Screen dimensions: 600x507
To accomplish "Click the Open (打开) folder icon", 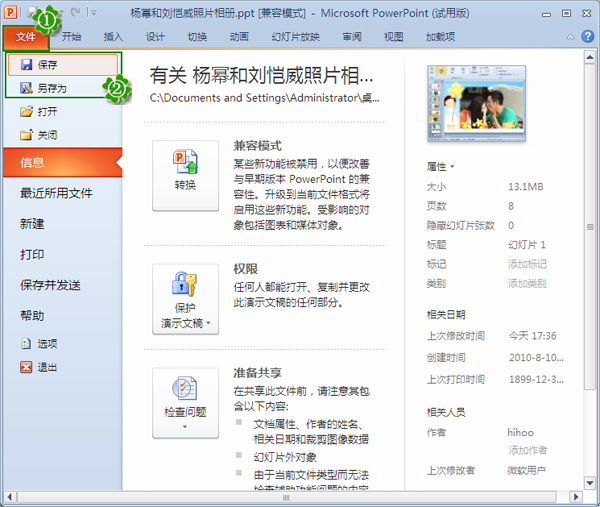I will [x=26, y=112].
